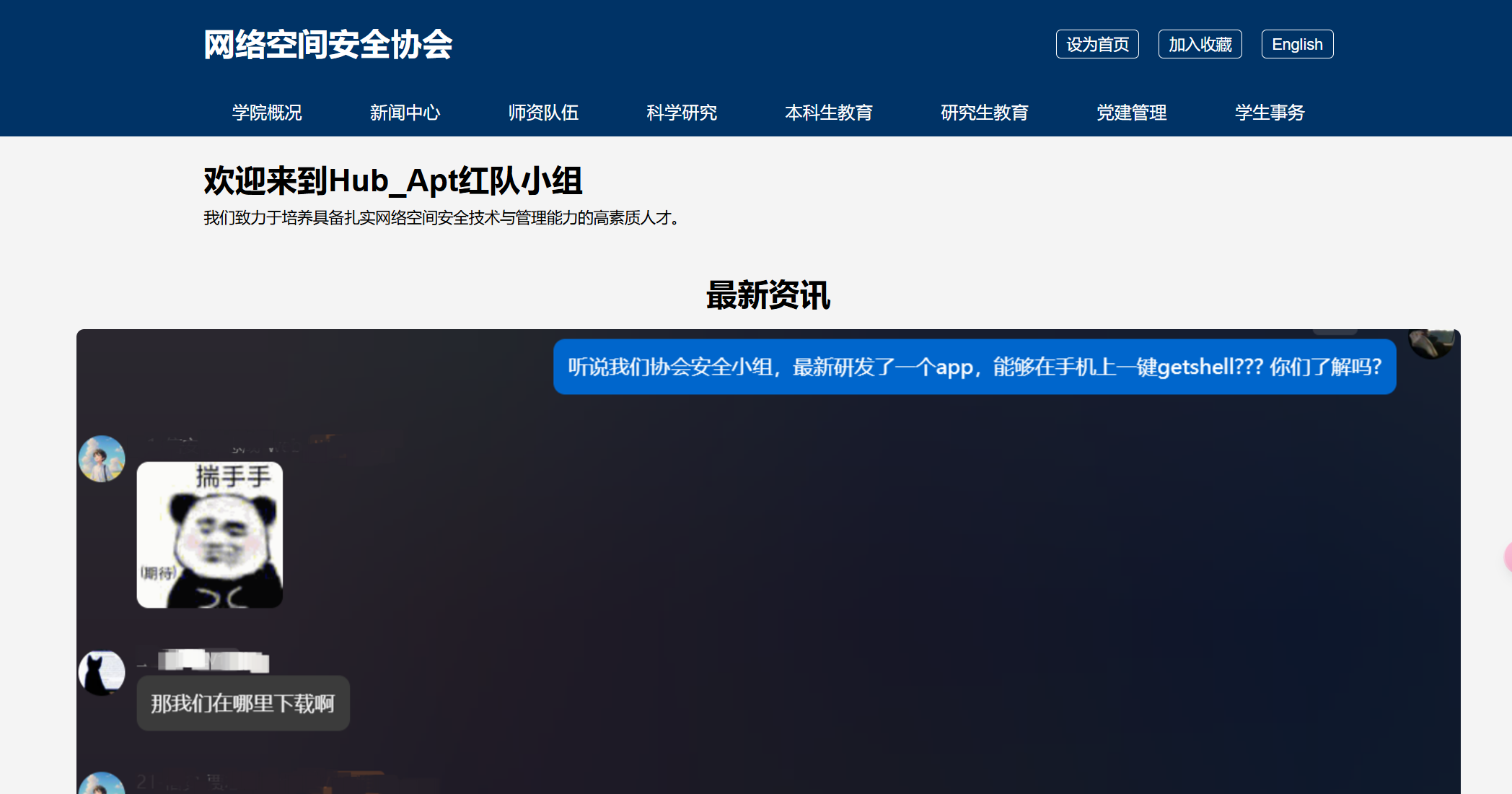Click the pink floating circle at right edge

(1507, 557)
